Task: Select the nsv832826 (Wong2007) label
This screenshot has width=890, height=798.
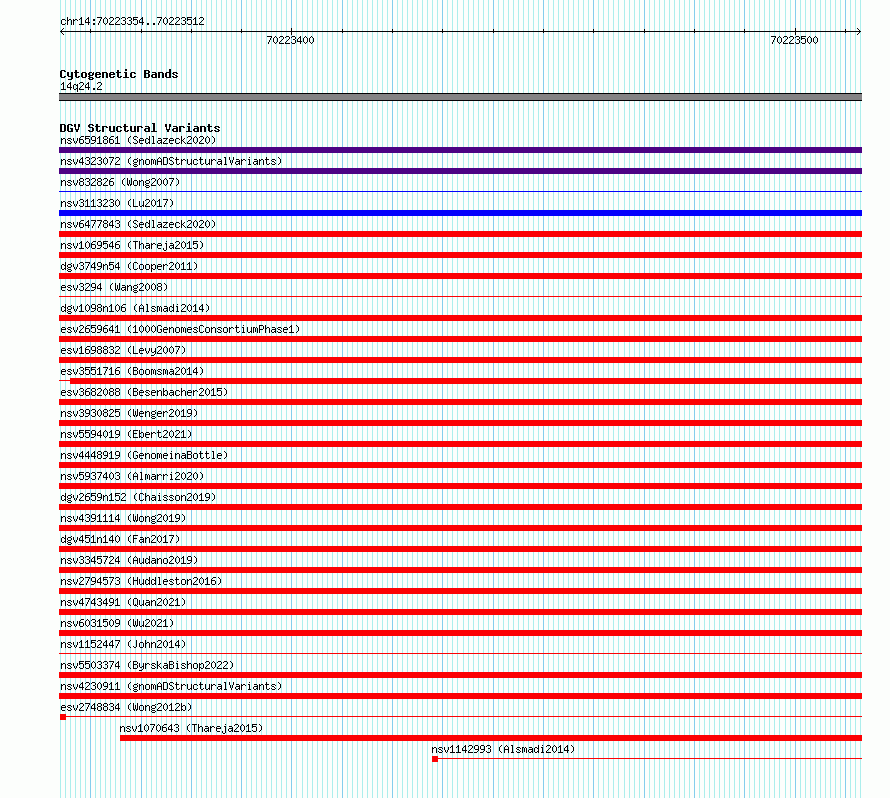Action: coord(120,182)
